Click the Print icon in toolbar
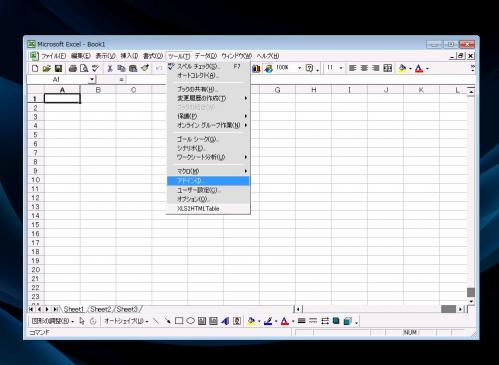 click(72, 68)
